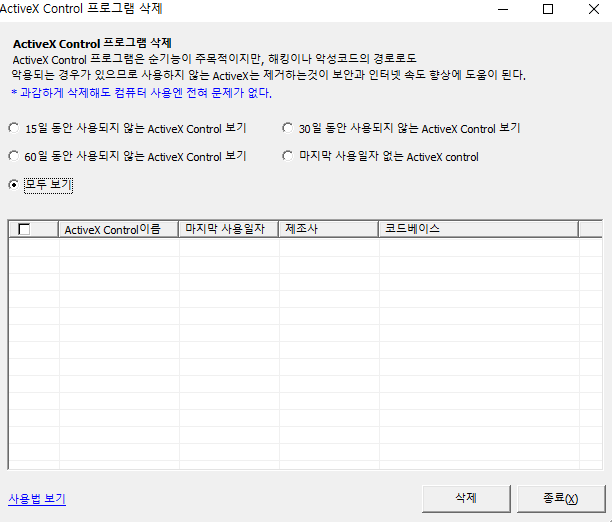Click the blue 과감하게 삭제해도 notice text

click(142, 93)
